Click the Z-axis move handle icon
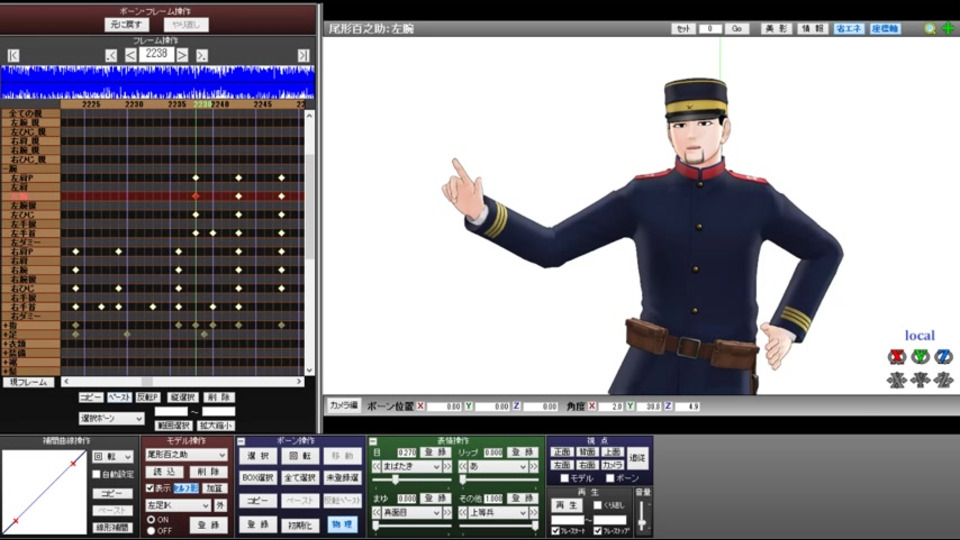960x540 pixels. (943, 380)
